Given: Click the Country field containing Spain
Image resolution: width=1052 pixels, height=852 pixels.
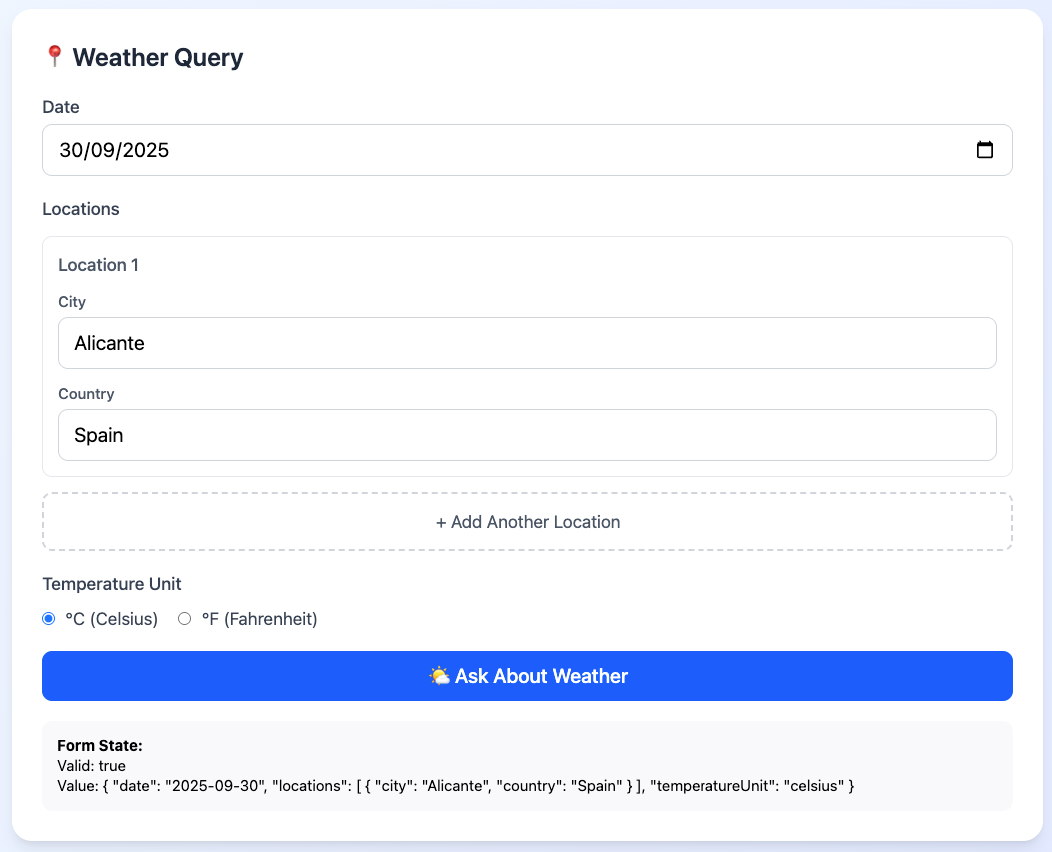Looking at the screenshot, I should [527, 435].
